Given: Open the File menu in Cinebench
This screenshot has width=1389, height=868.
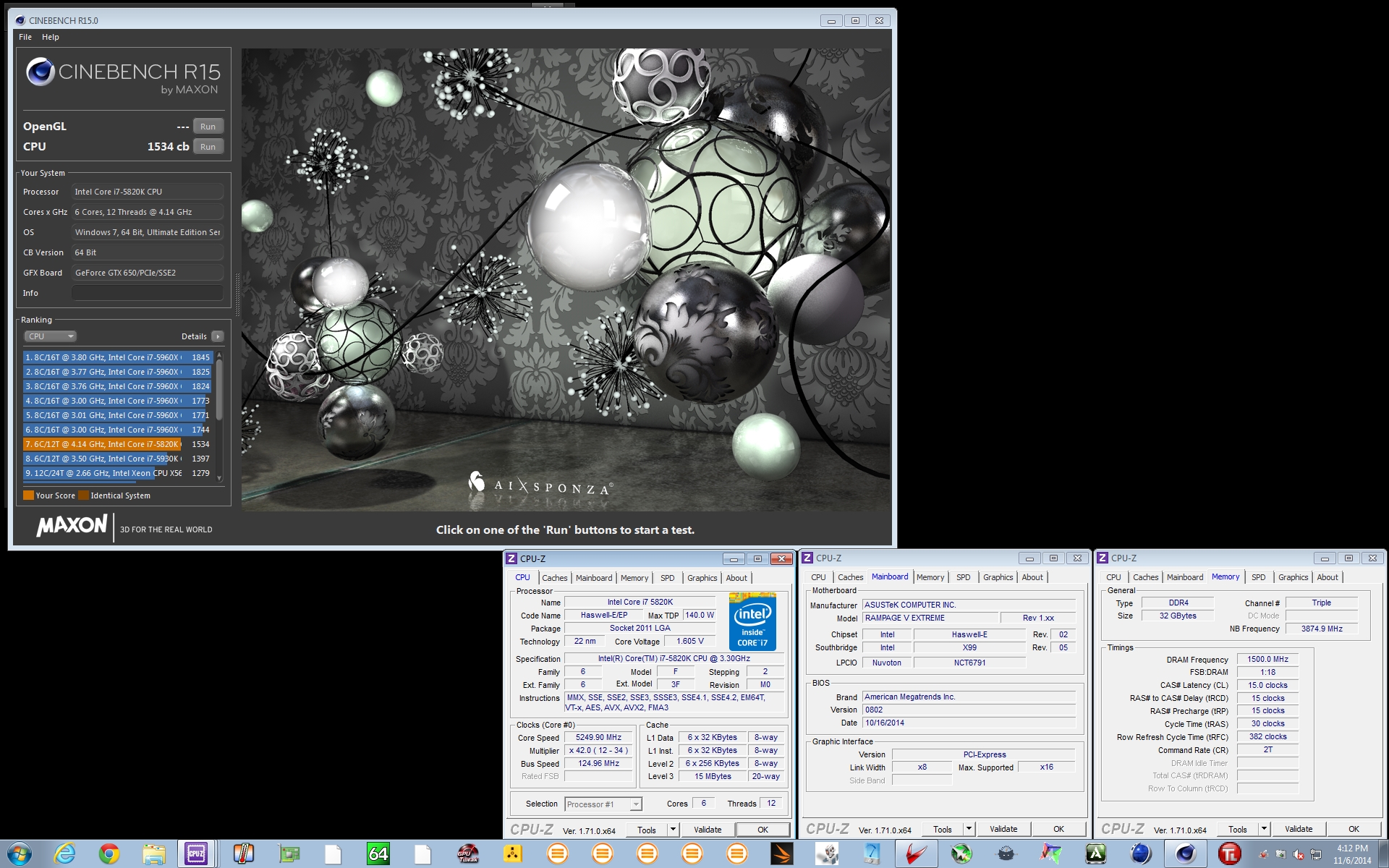Looking at the screenshot, I should click(25, 37).
